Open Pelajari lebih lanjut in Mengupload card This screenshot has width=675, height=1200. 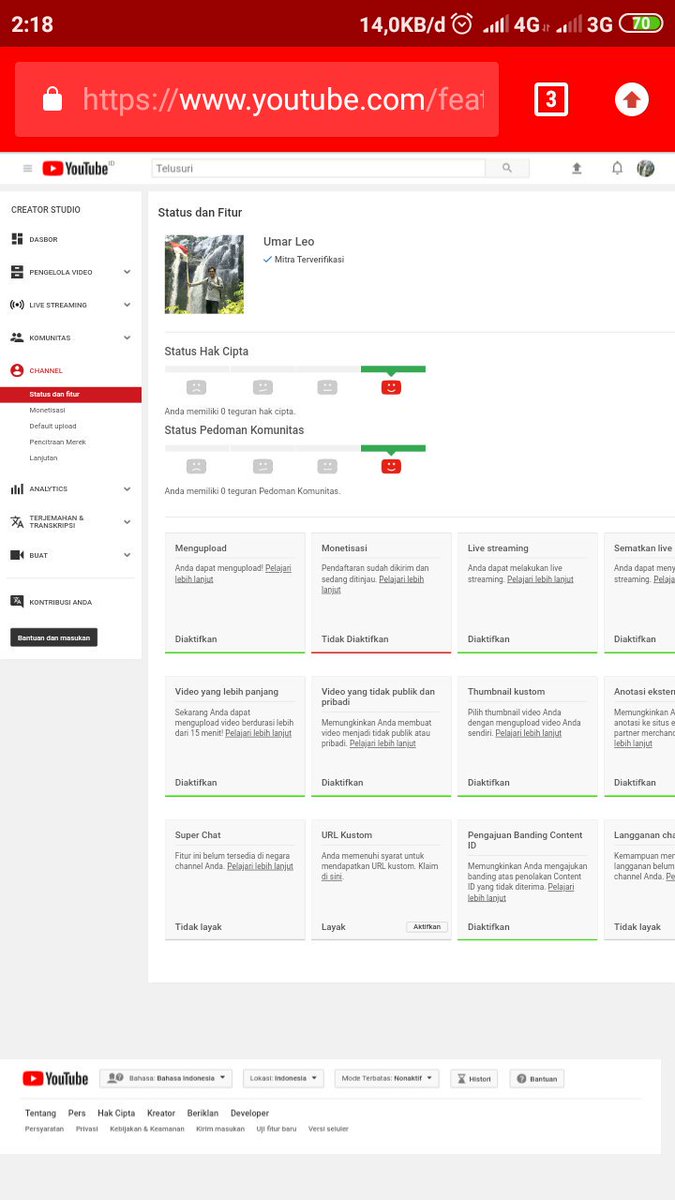click(x=232, y=573)
